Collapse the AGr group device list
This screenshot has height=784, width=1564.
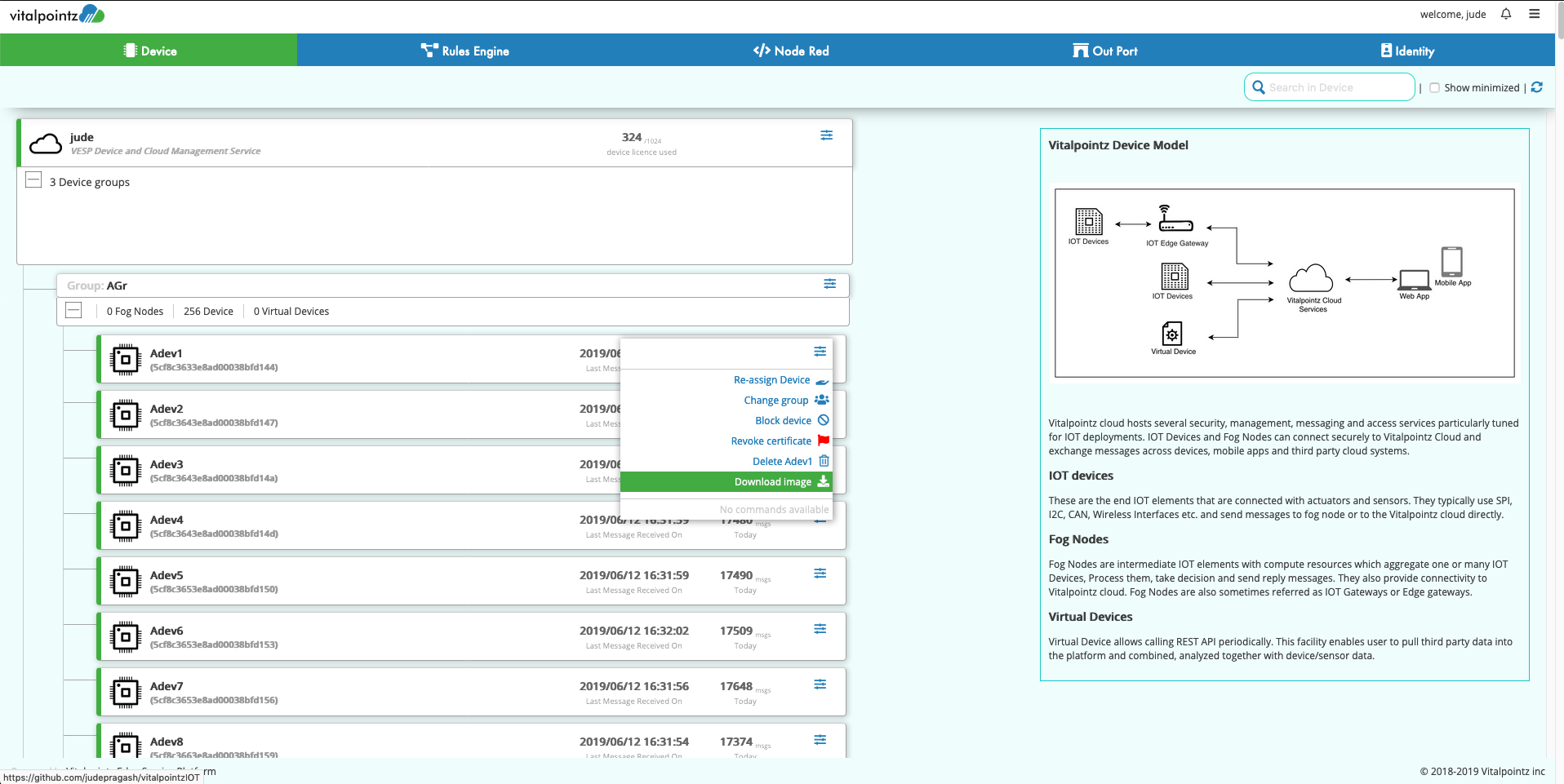pos(73,310)
